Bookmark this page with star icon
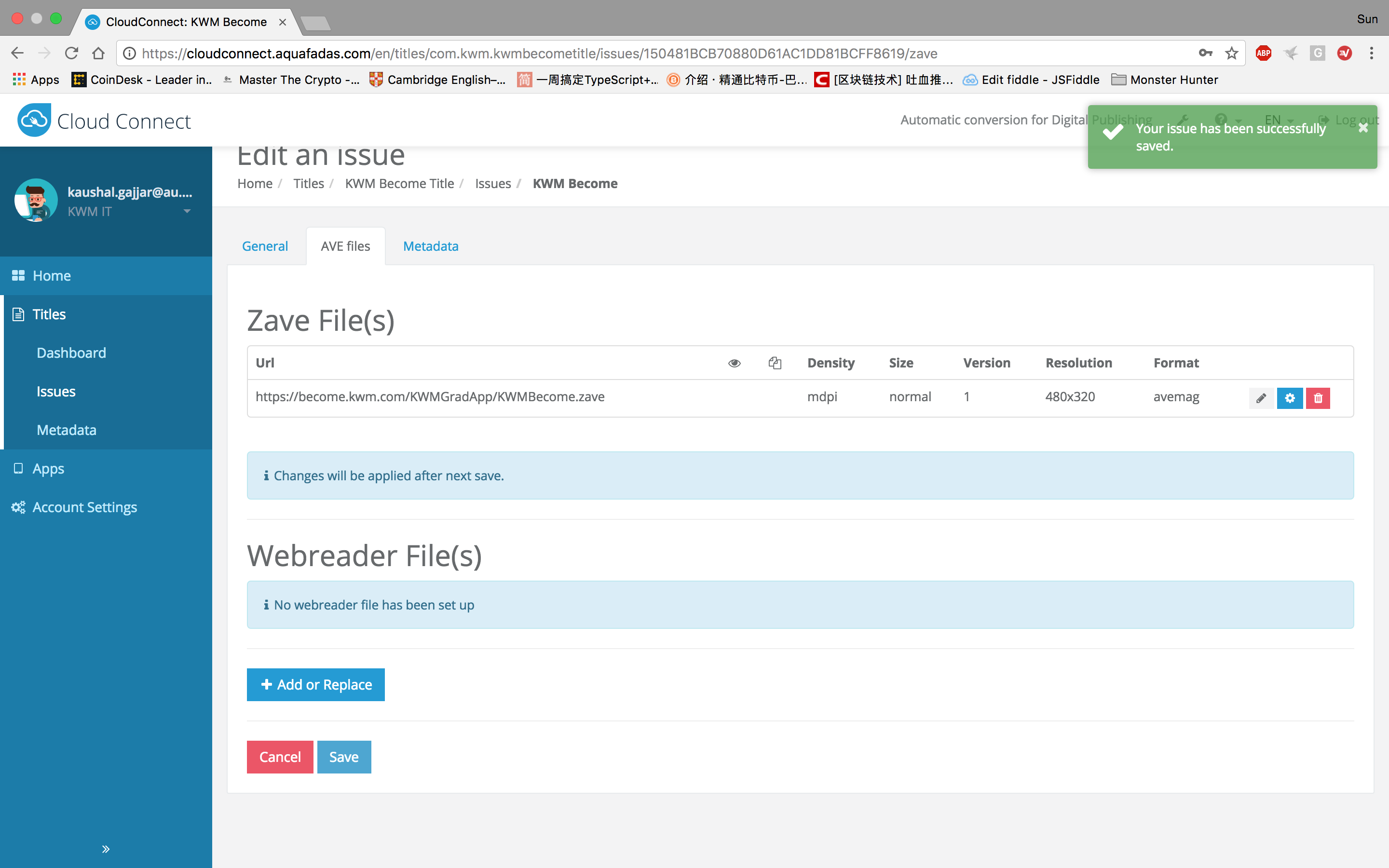This screenshot has height=868, width=1389. coord(1232,54)
